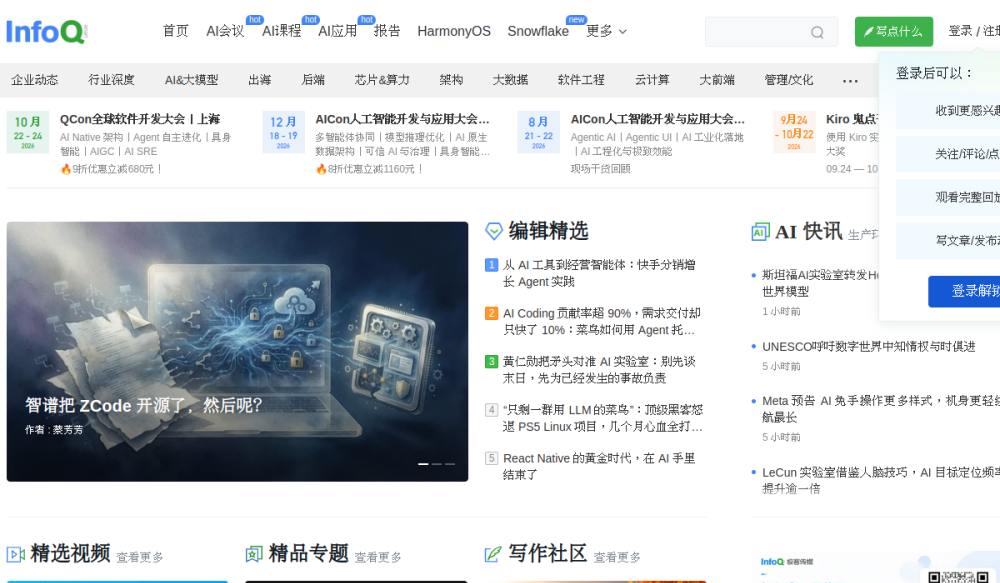Open news UNESCO呼吁数字世界中知情权

[869, 347]
